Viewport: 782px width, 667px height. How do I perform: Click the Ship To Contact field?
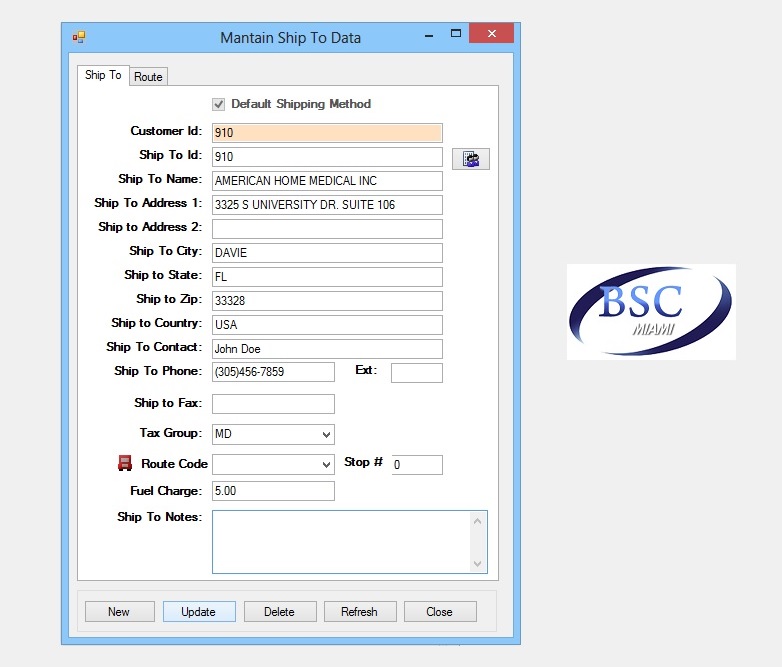pyautogui.click(x=327, y=348)
